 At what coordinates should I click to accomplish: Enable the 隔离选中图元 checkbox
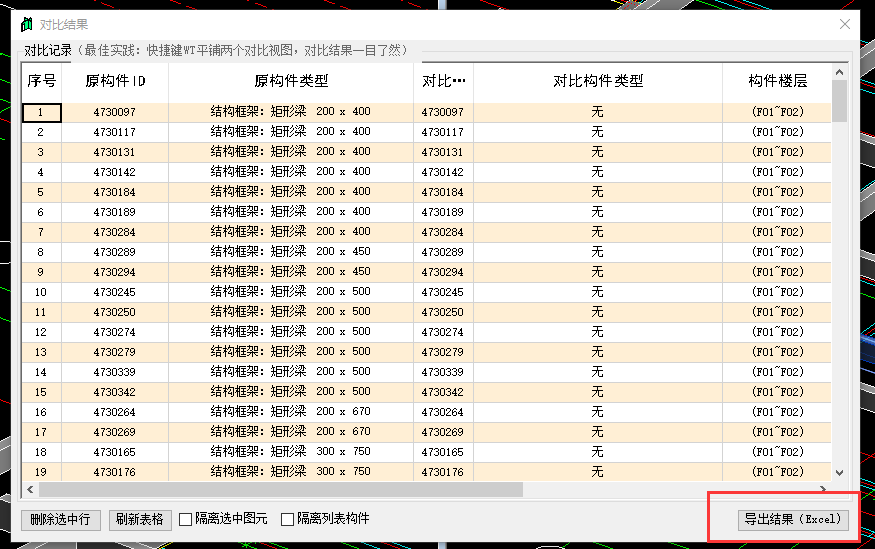[186, 519]
